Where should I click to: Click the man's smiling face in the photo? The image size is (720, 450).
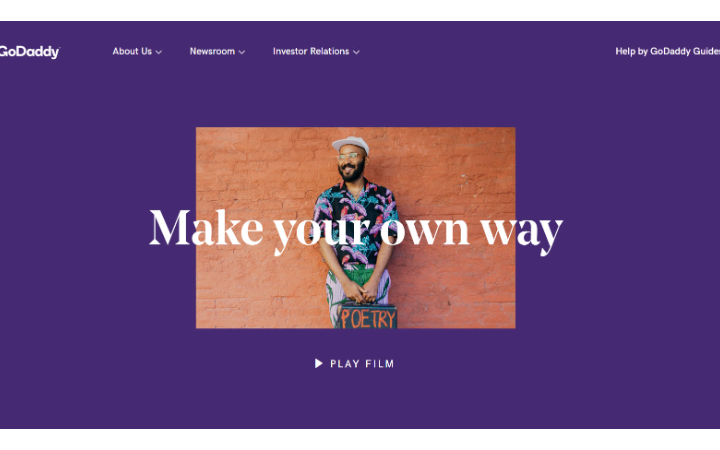coord(352,164)
